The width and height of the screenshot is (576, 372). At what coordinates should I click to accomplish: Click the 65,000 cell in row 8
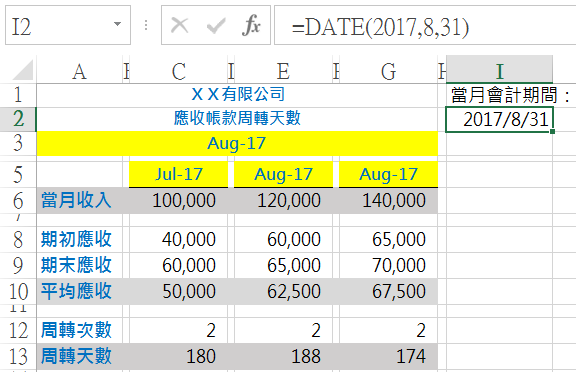388,239
